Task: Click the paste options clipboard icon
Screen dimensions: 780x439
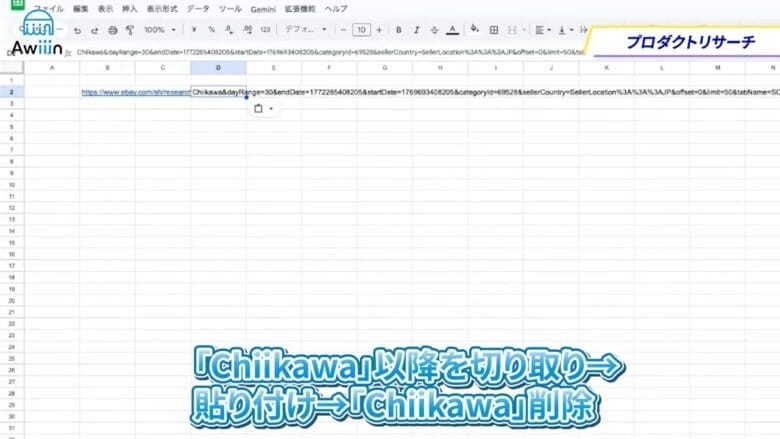Action: pos(258,108)
